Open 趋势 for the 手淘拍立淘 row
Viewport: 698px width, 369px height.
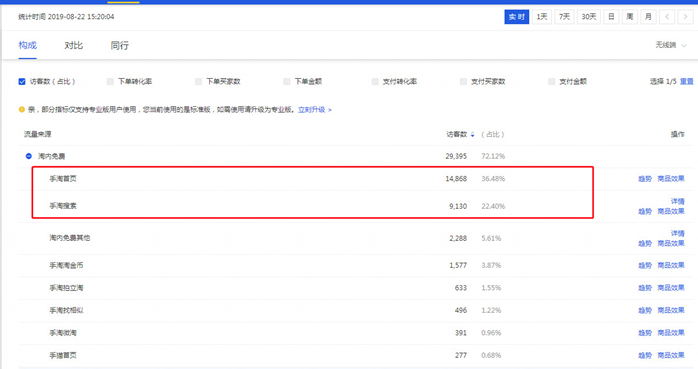coord(645,288)
